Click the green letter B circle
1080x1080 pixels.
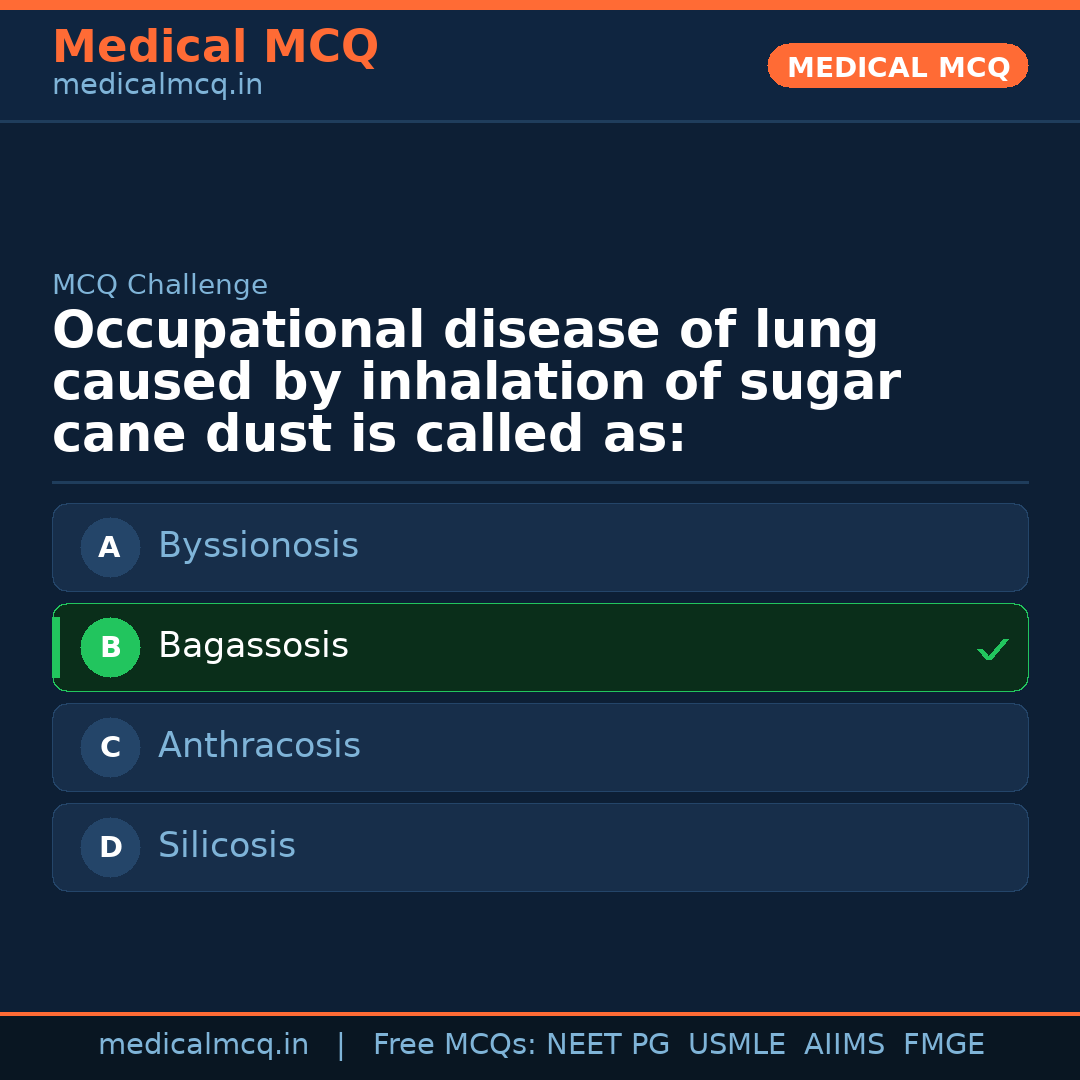110,647
